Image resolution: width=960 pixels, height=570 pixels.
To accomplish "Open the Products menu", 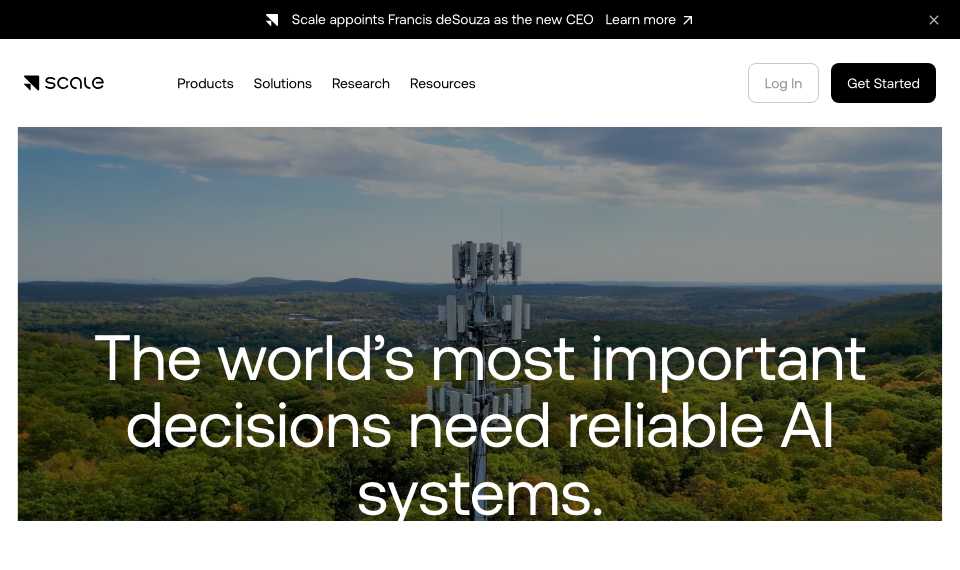I will [x=205, y=83].
